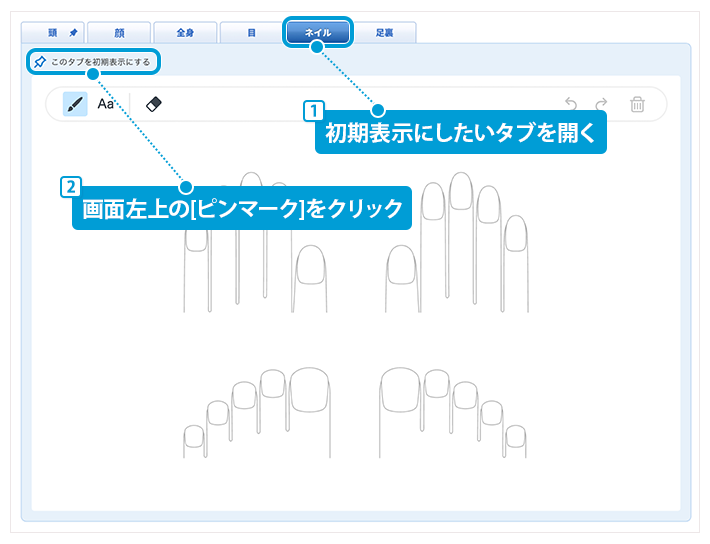Switch to the 足裏 tab
The width and height of the screenshot is (710, 544).
pos(384,33)
